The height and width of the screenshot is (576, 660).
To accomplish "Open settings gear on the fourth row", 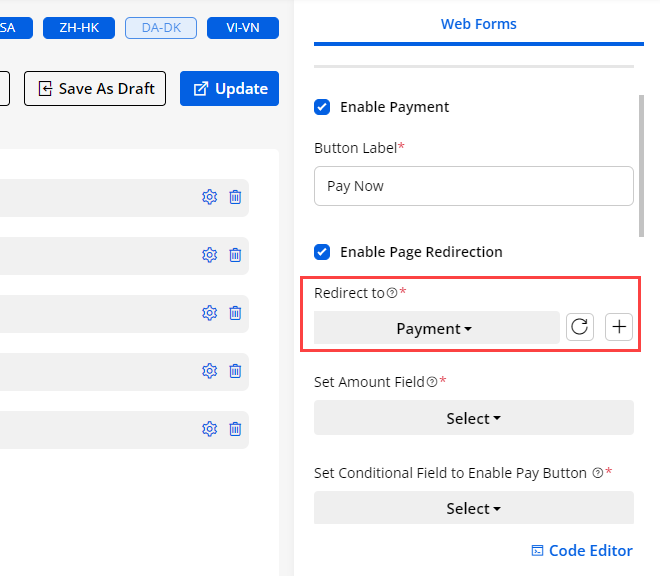I will coord(209,371).
